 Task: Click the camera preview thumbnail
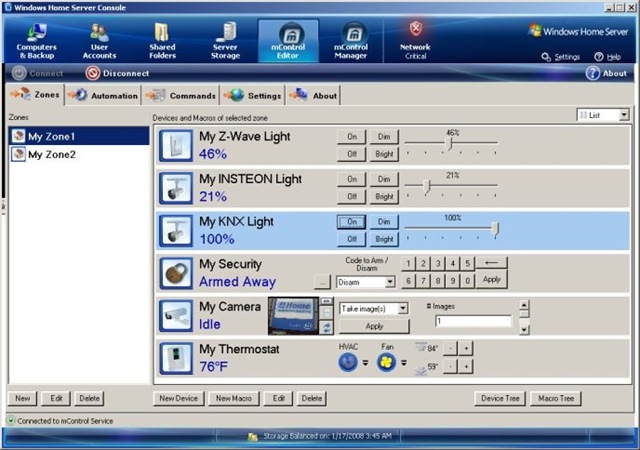click(x=293, y=316)
